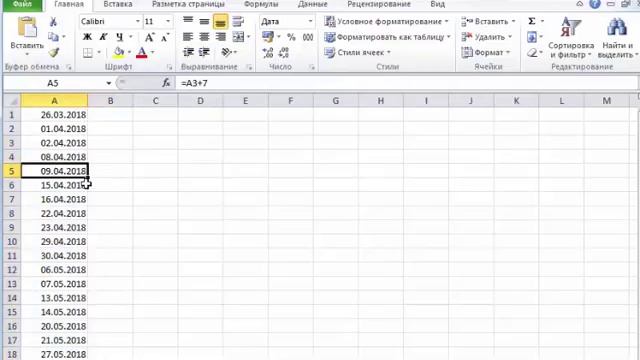
Task: Apply percent style format
Action: point(291,37)
